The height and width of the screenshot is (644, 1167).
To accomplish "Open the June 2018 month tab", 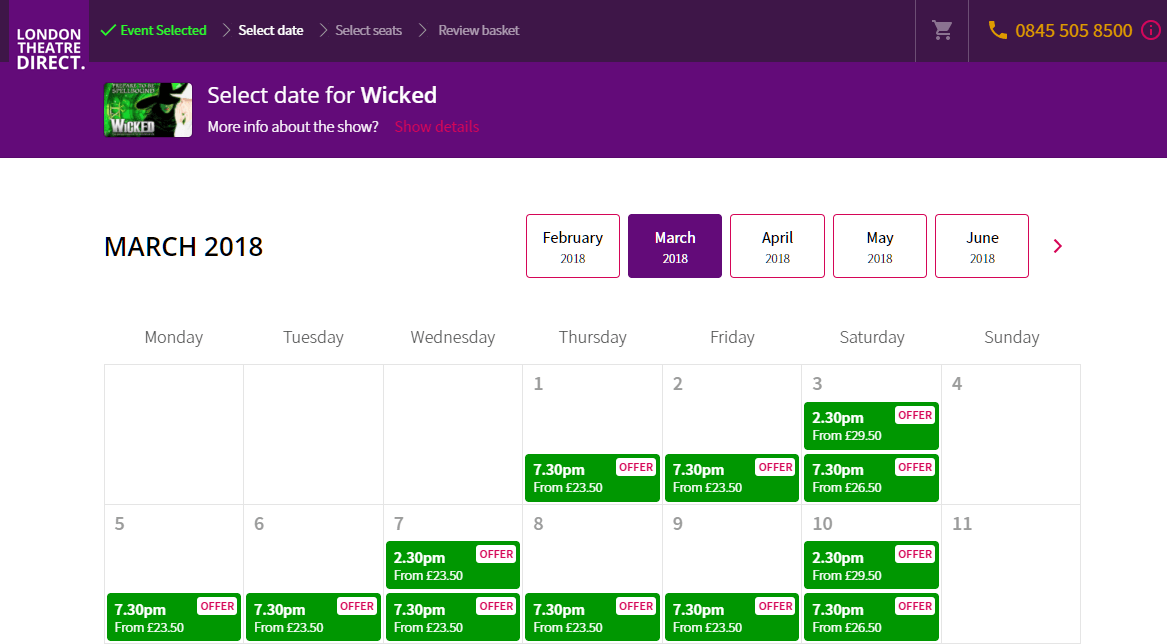I will (x=982, y=246).
